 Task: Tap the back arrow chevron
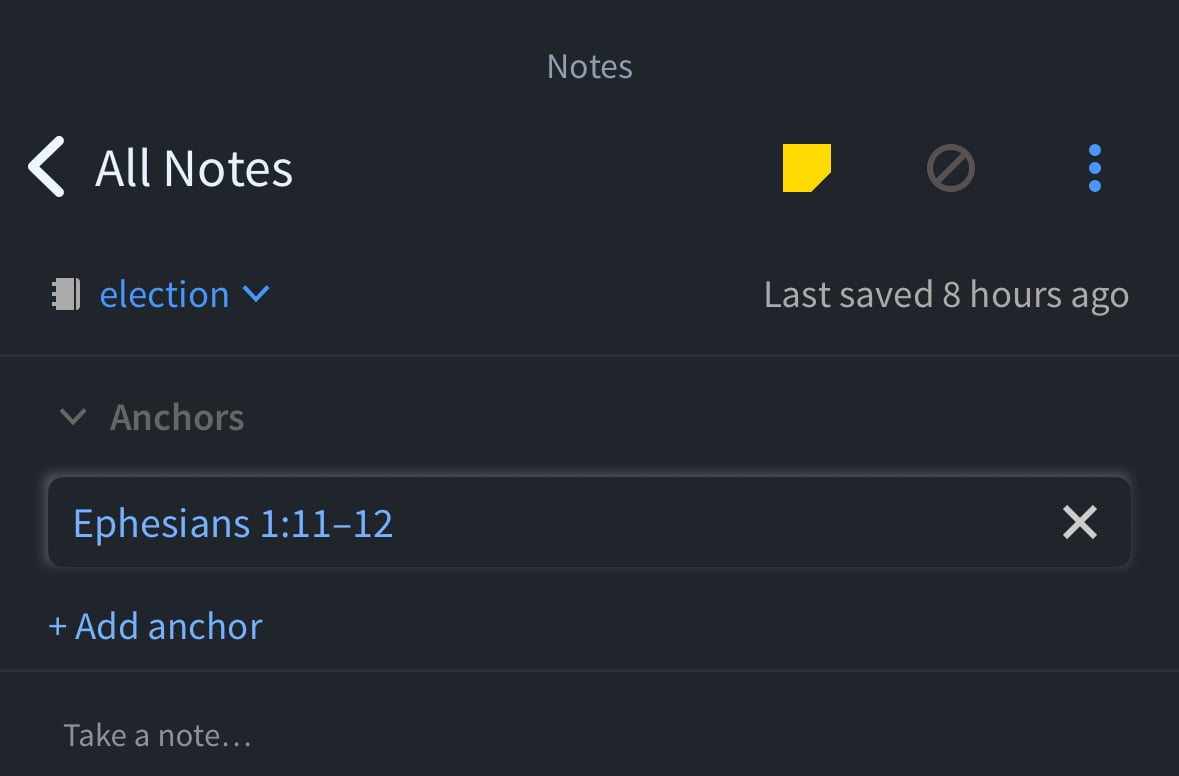point(46,167)
